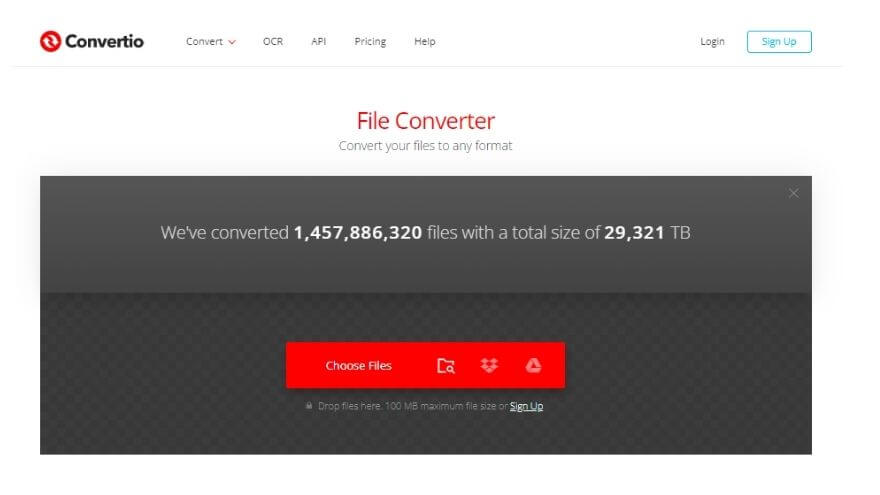Click the lock icon near drop text
Screen dimensions: 880x495
[x=309, y=407]
